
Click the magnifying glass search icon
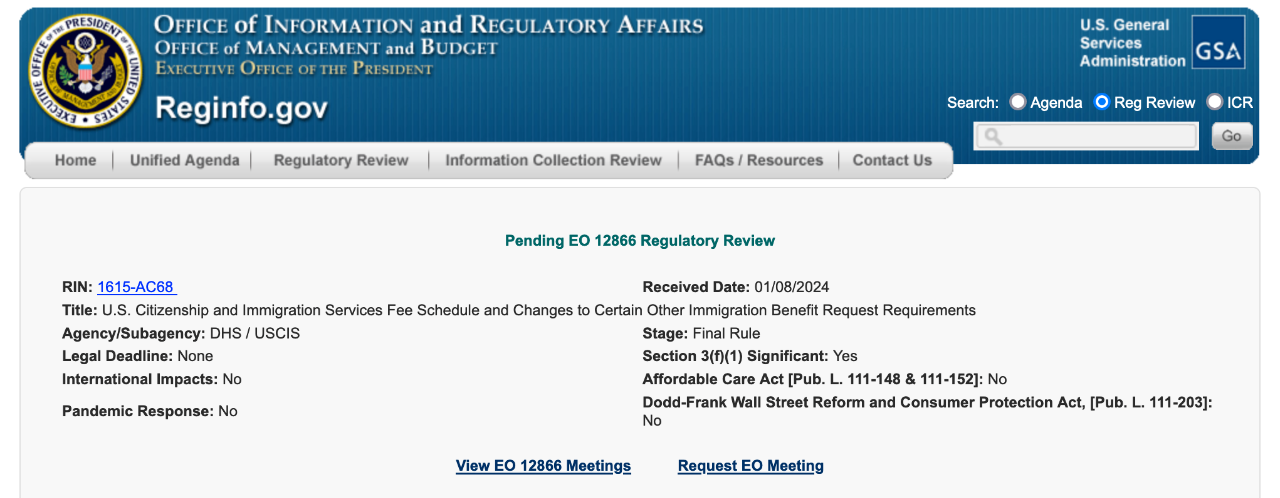(x=991, y=136)
